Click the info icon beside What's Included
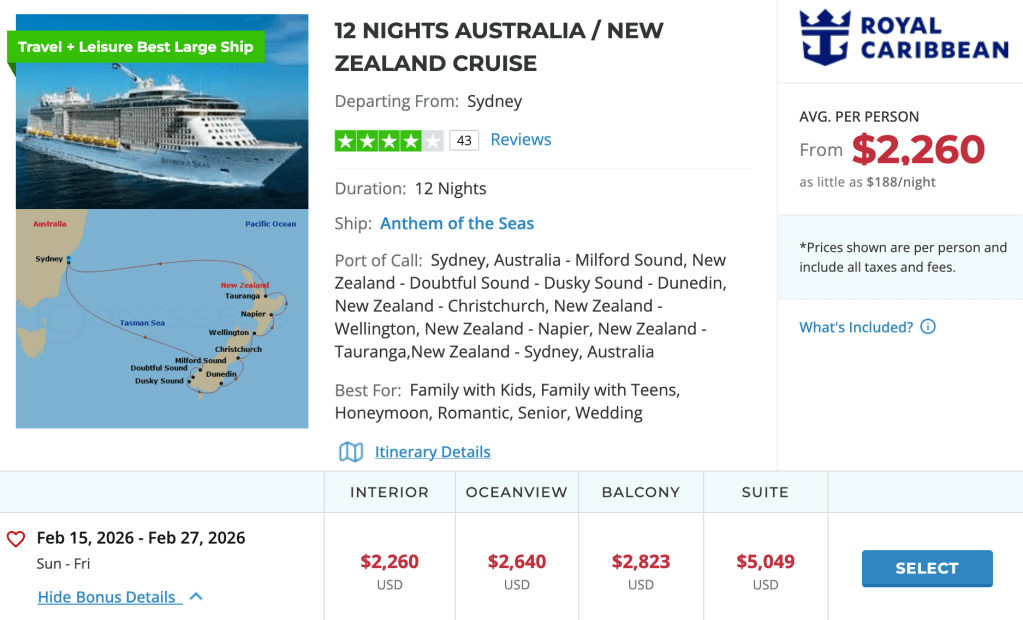 click(928, 327)
